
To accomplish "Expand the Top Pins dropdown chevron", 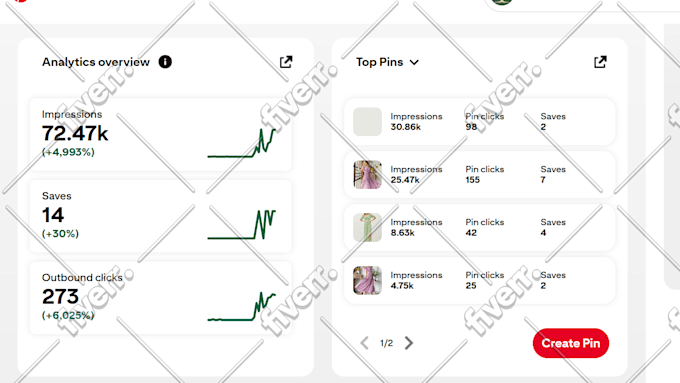I will 414,62.
